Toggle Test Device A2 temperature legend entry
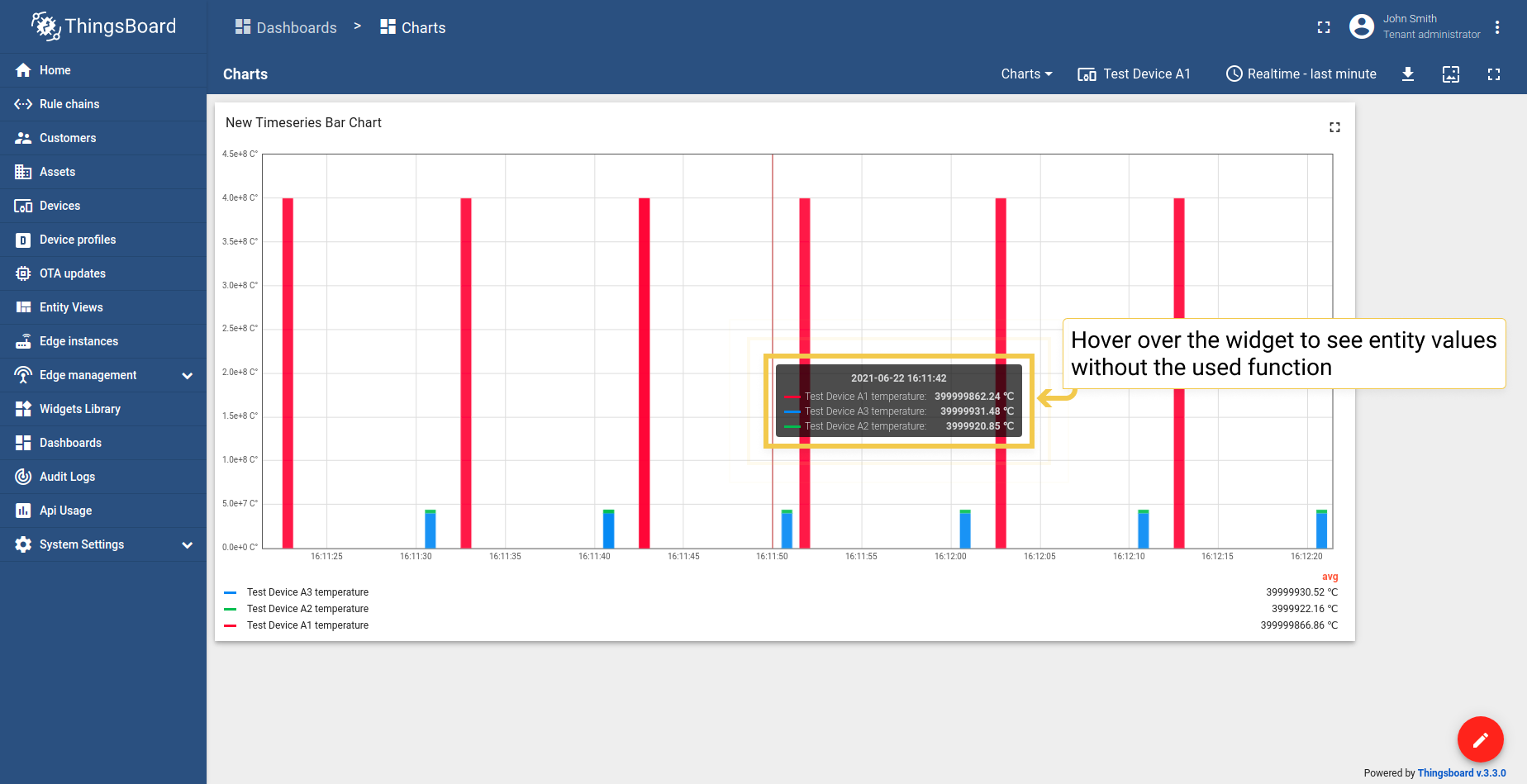The image size is (1527, 784). pyautogui.click(x=307, y=609)
